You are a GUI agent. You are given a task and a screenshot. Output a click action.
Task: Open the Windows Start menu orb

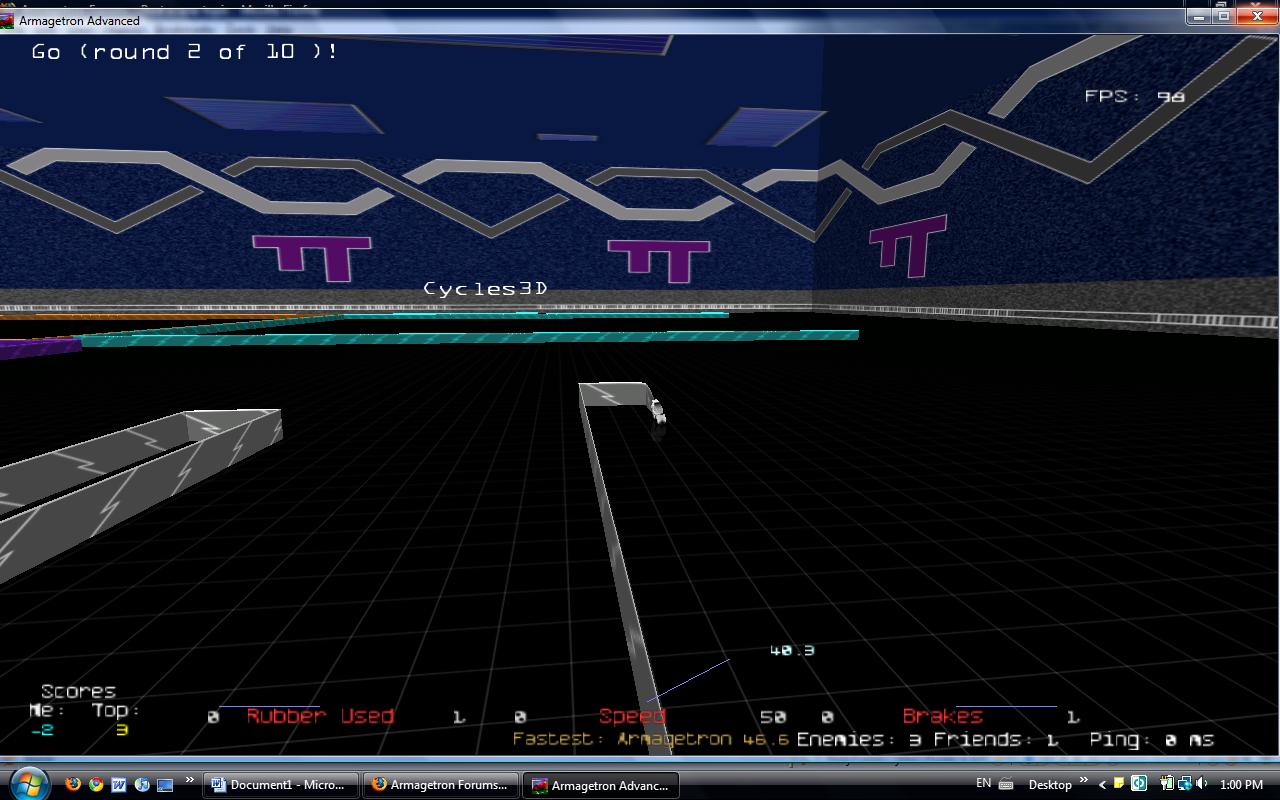[x=27, y=783]
